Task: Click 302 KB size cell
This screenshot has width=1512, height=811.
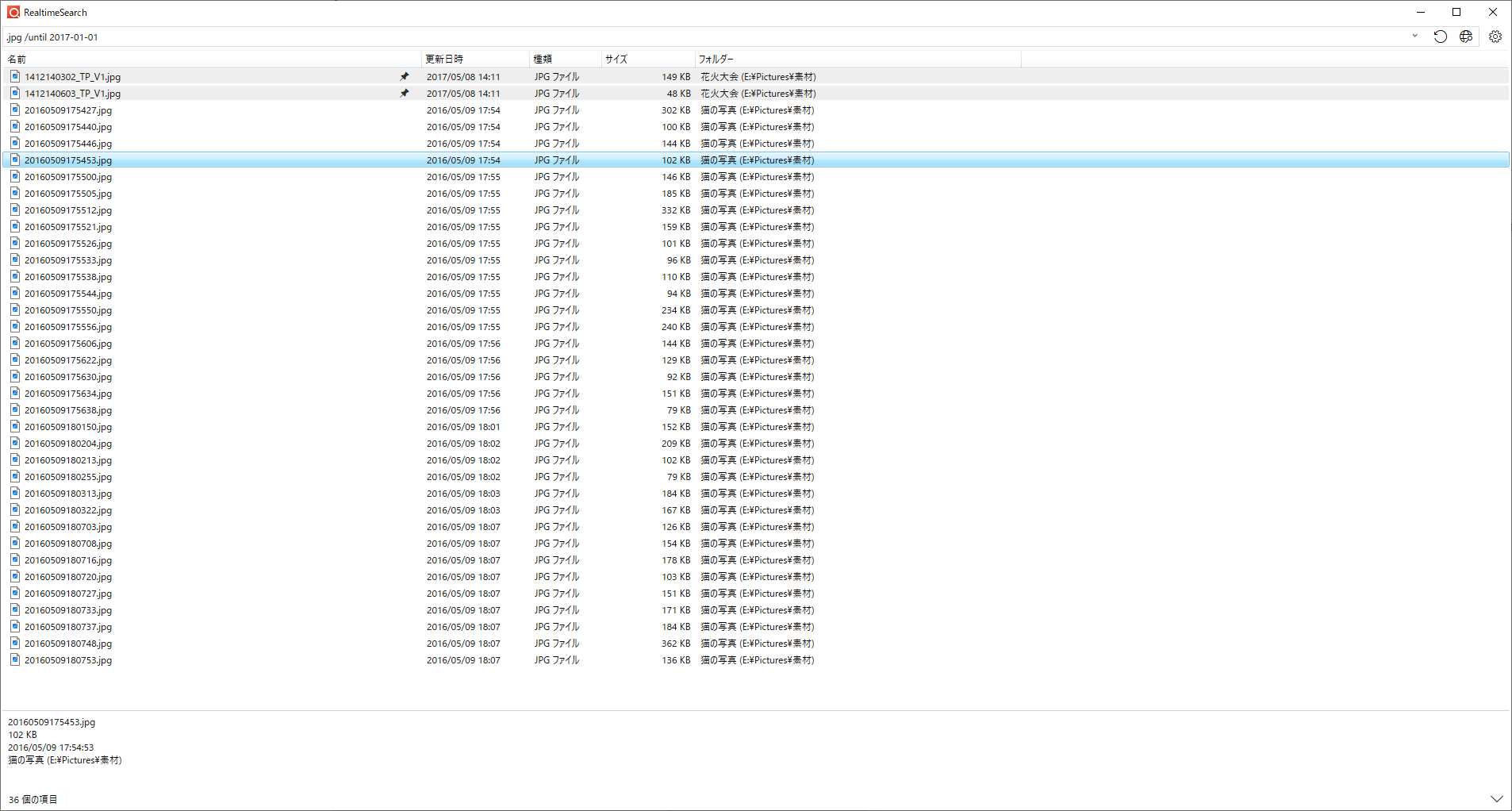Action: click(x=676, y=110)
